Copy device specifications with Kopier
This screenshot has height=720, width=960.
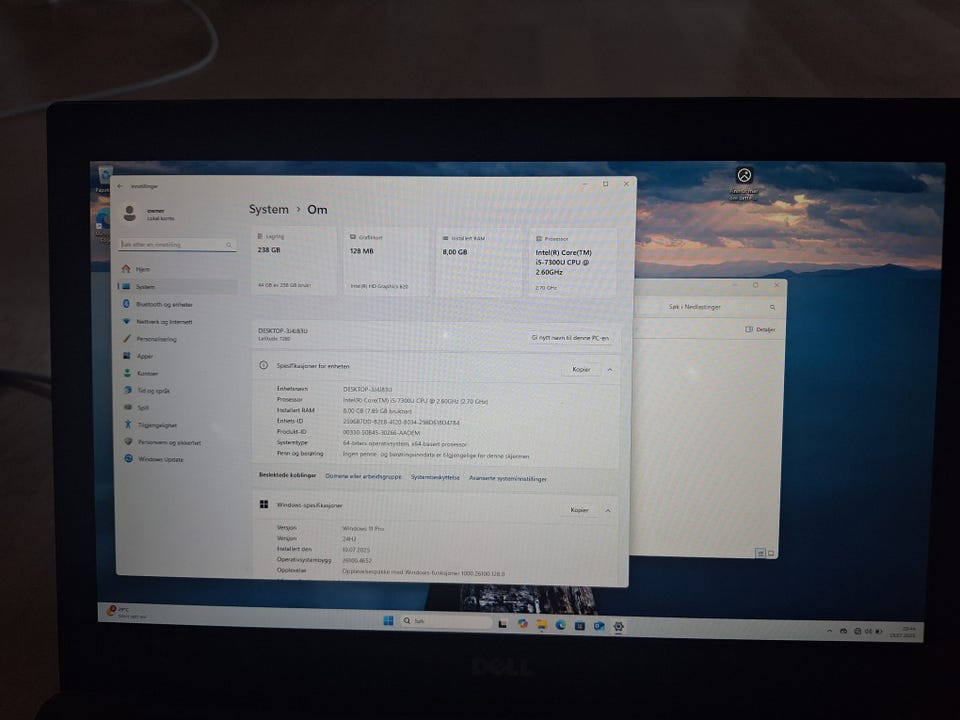tap(581, 369)
